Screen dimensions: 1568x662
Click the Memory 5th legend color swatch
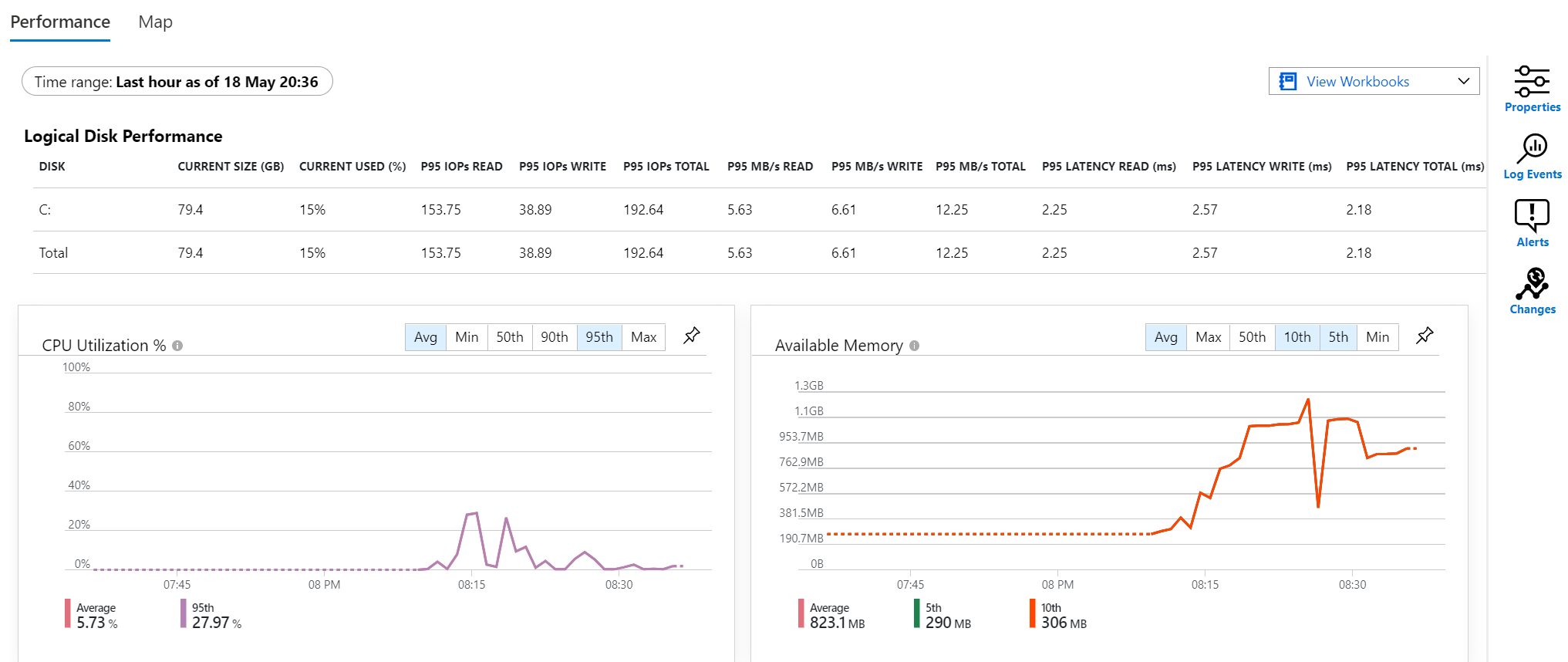[x=917, y=614]
